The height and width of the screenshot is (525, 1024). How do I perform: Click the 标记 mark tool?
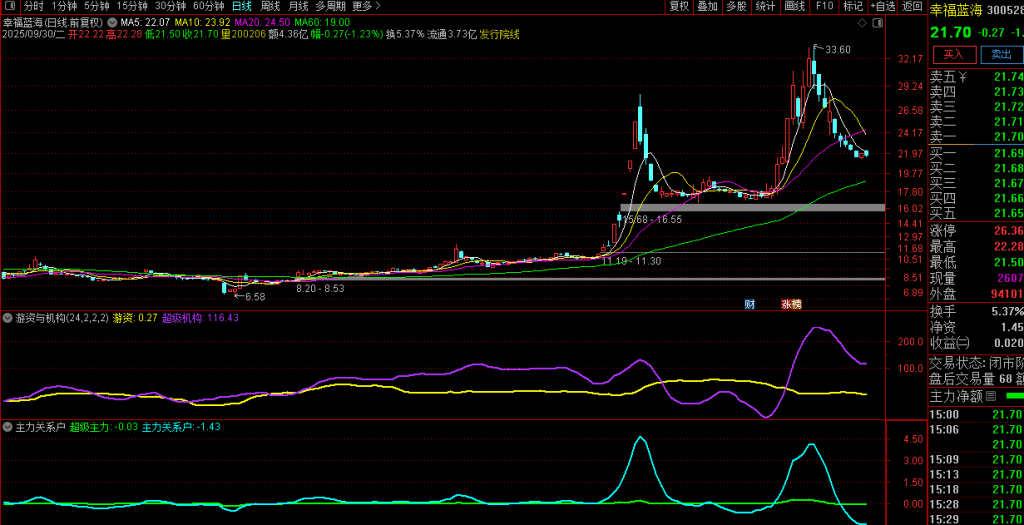[x=852, y=6]
